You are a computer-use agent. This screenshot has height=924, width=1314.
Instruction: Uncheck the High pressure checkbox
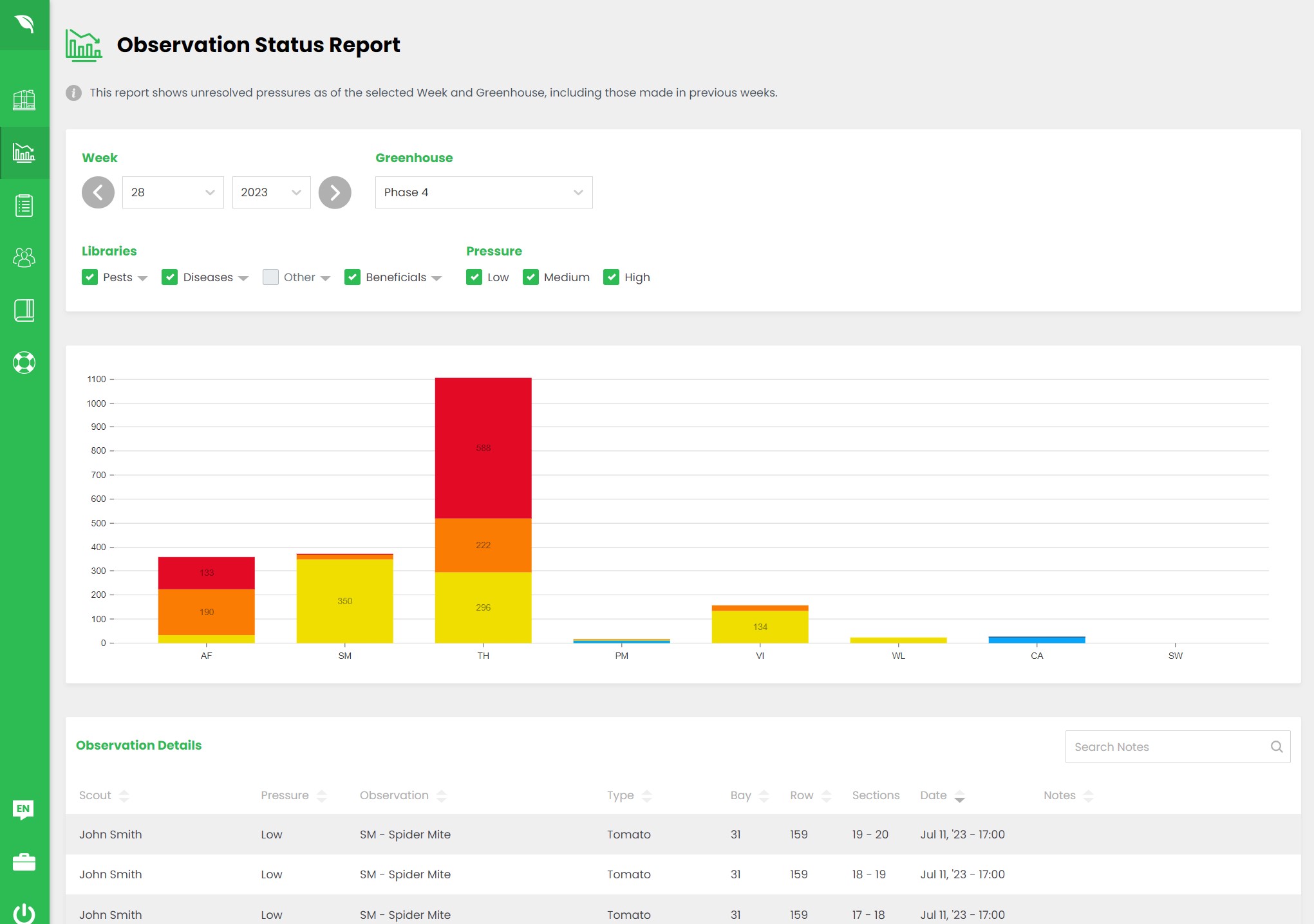click(611, 277)
